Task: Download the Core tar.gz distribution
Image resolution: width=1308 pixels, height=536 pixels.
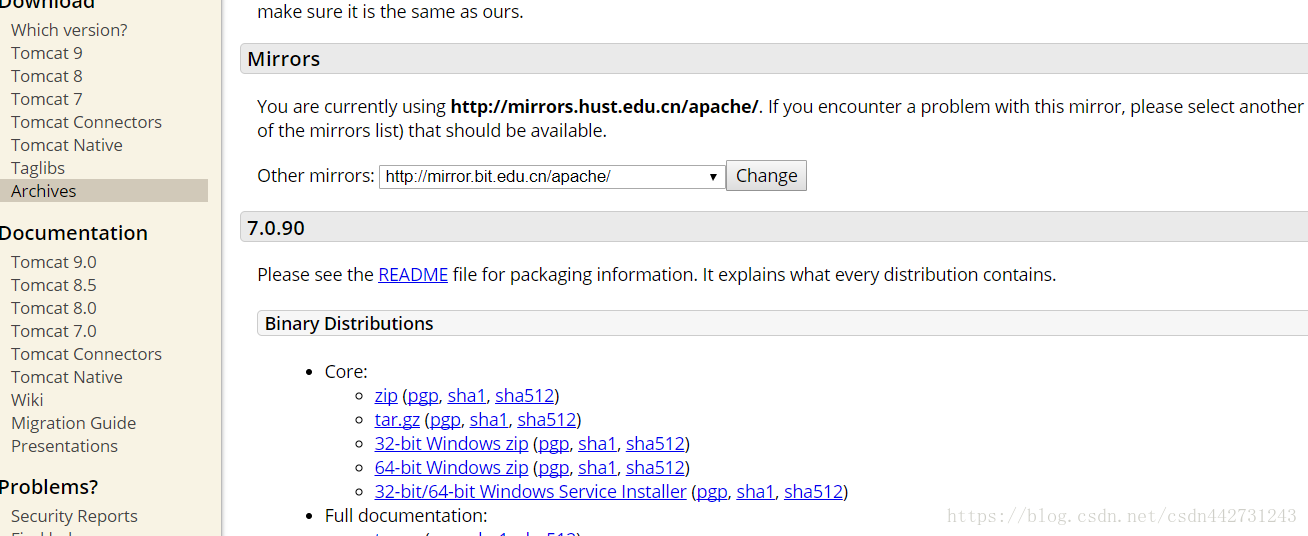Action: click(x=397, y=419)
